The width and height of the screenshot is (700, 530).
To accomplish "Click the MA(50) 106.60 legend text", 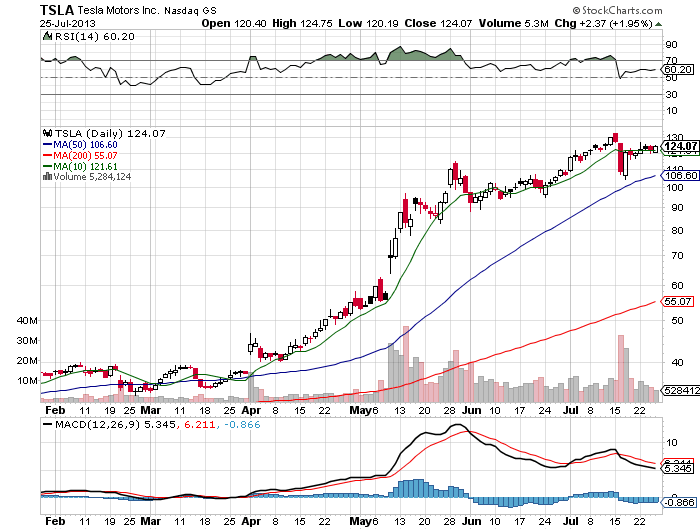I will pos(85,145).
